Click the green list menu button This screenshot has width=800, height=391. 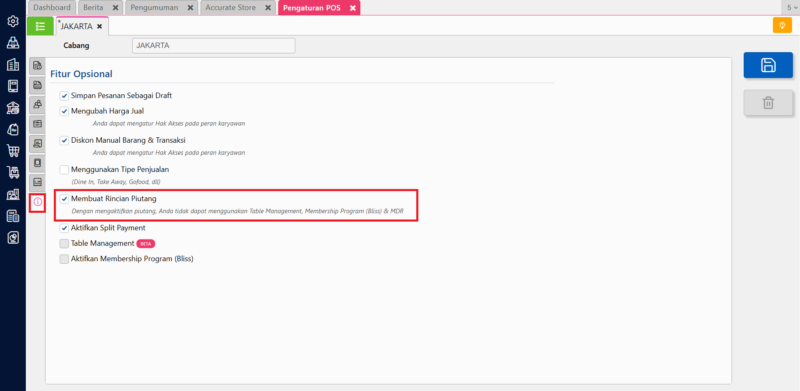[40, 26]
